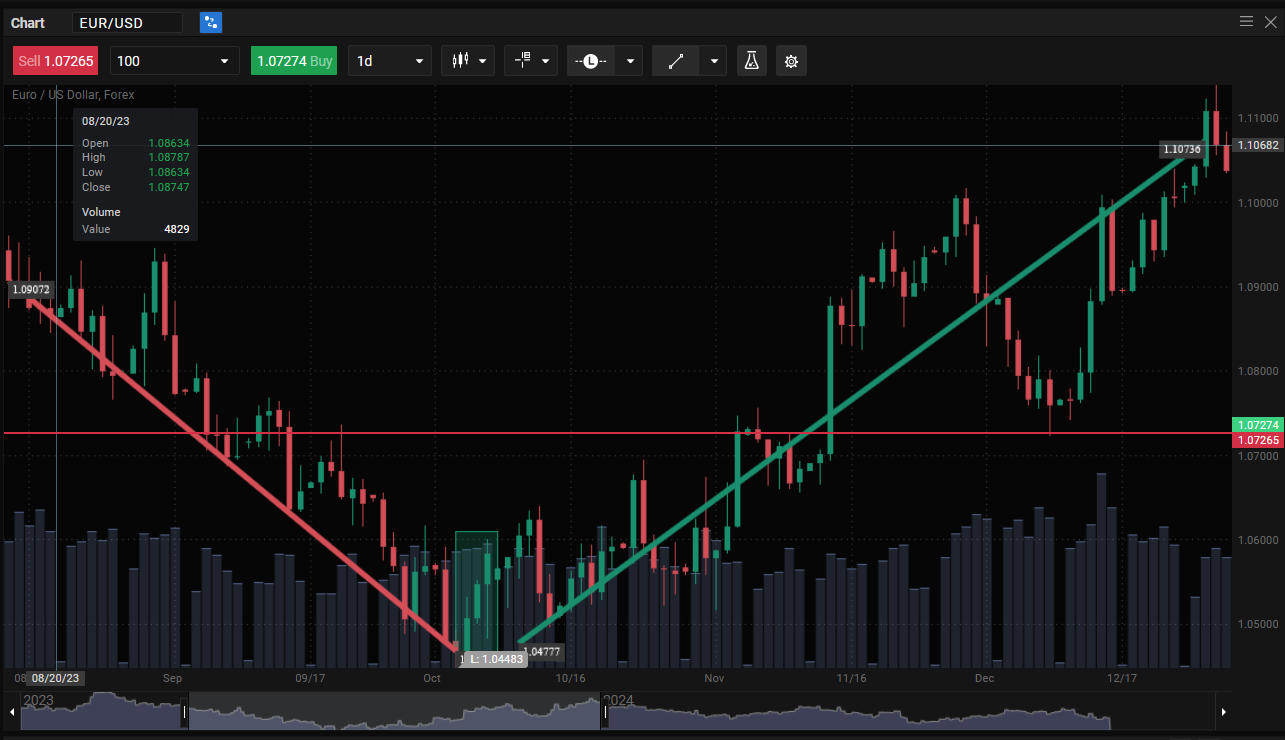Click the blue symbol link icon

click(x=211, y=22)
